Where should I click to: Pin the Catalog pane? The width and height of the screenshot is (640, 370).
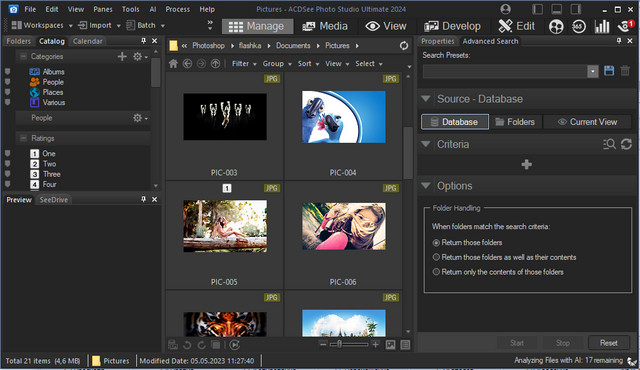pyautogui.click(x=143, y=41)
